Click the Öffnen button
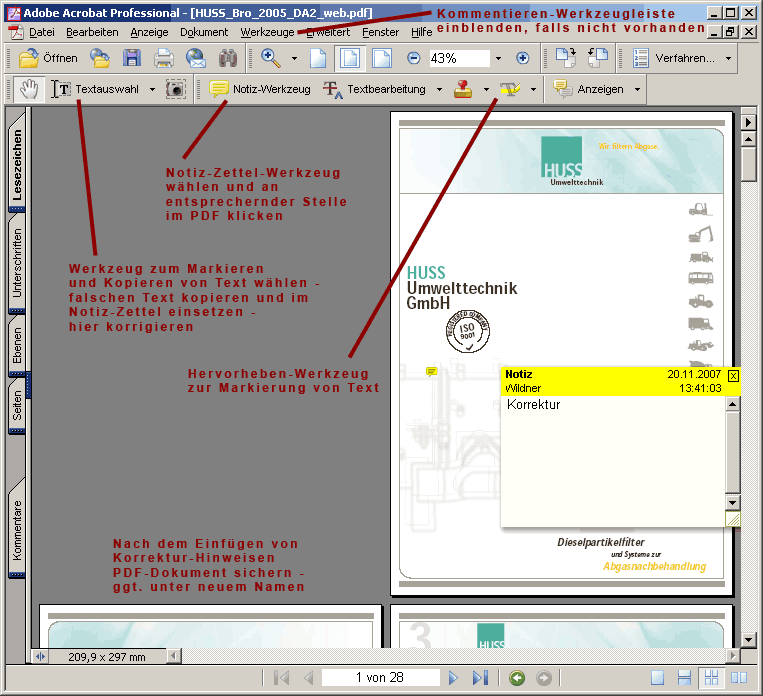The image size is (763, 696). [x=49, y=58]
